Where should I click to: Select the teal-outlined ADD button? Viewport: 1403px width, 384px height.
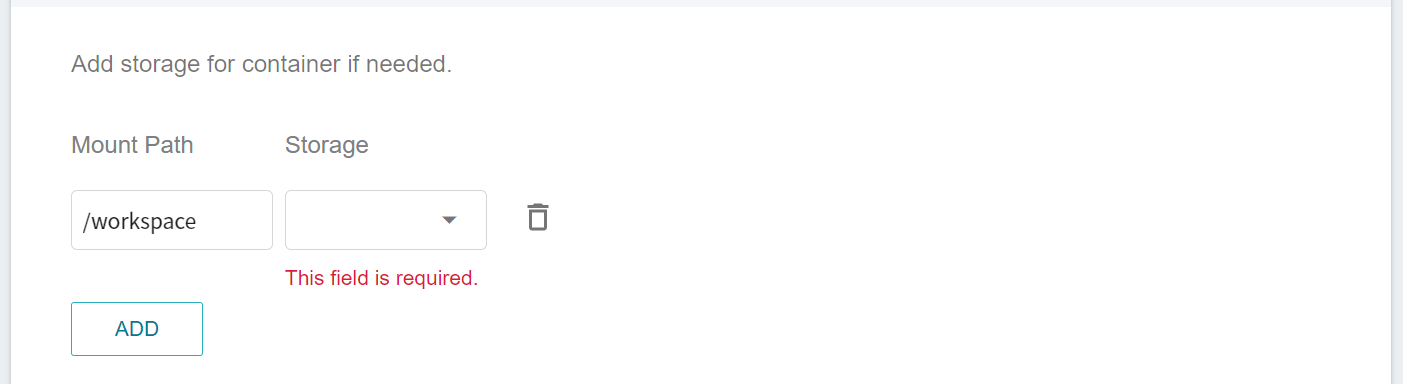[137, 329]
